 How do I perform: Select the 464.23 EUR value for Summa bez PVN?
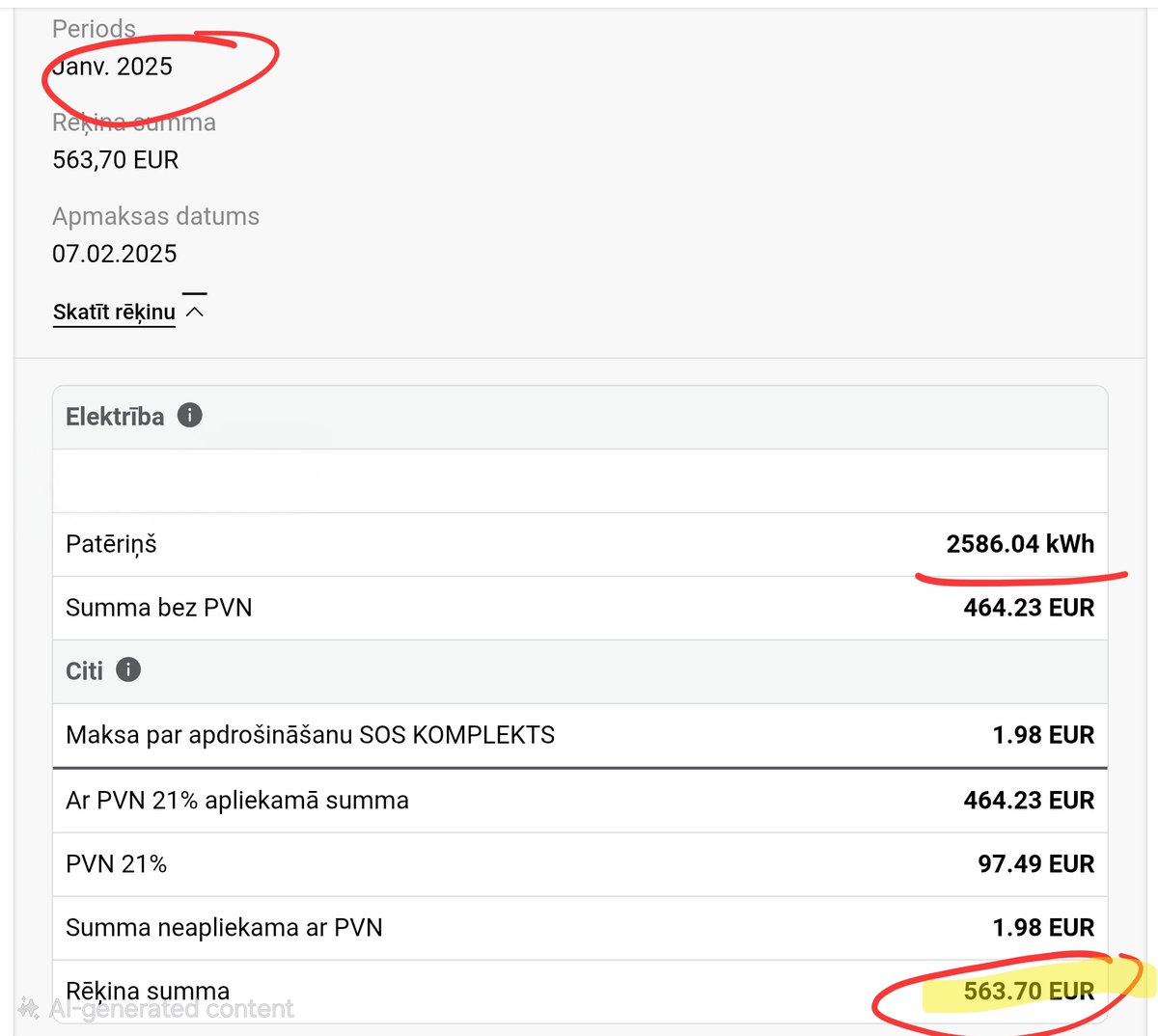click(x=1029, y=608)
